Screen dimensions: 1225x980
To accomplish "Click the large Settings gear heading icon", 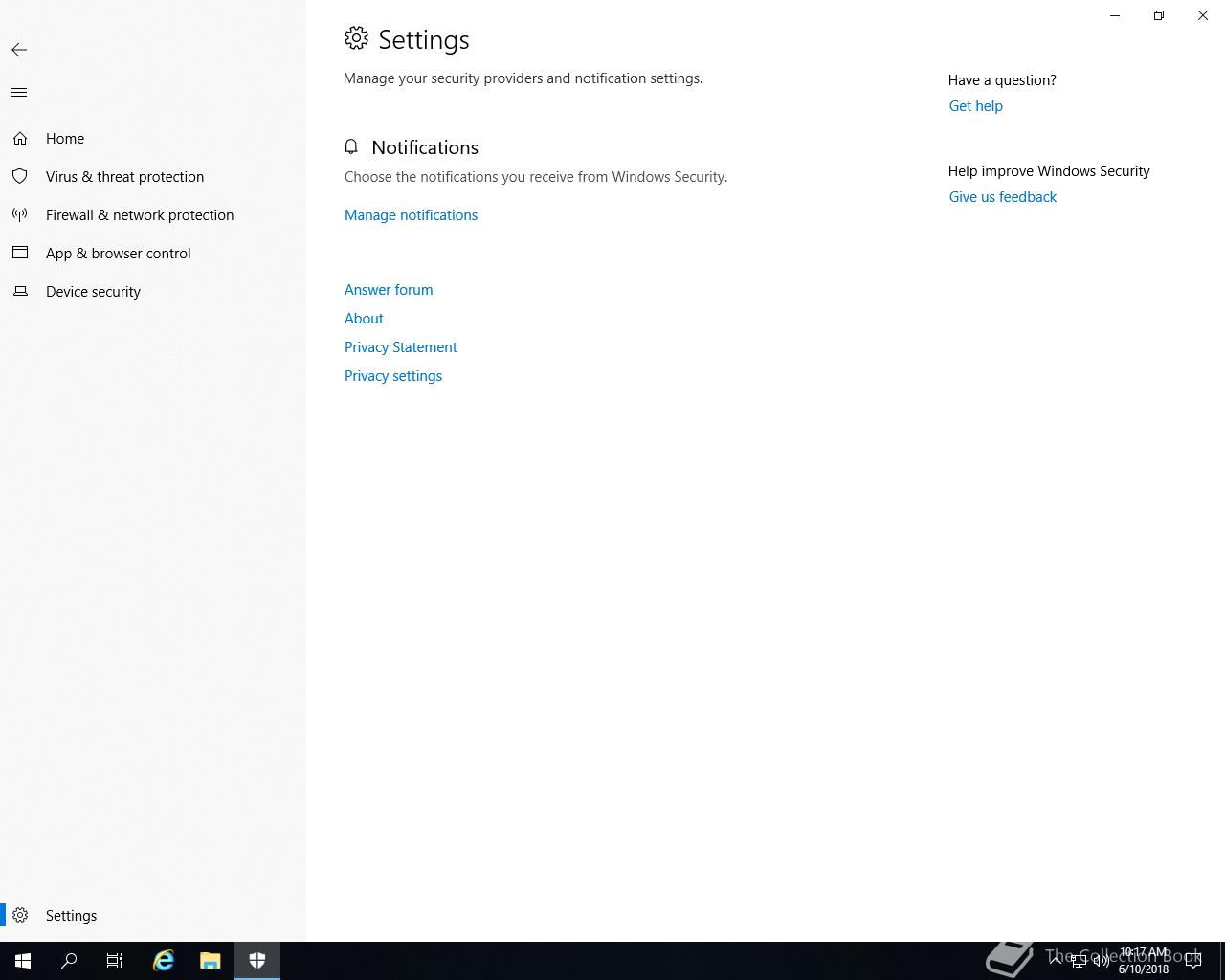I will point(356,38).
